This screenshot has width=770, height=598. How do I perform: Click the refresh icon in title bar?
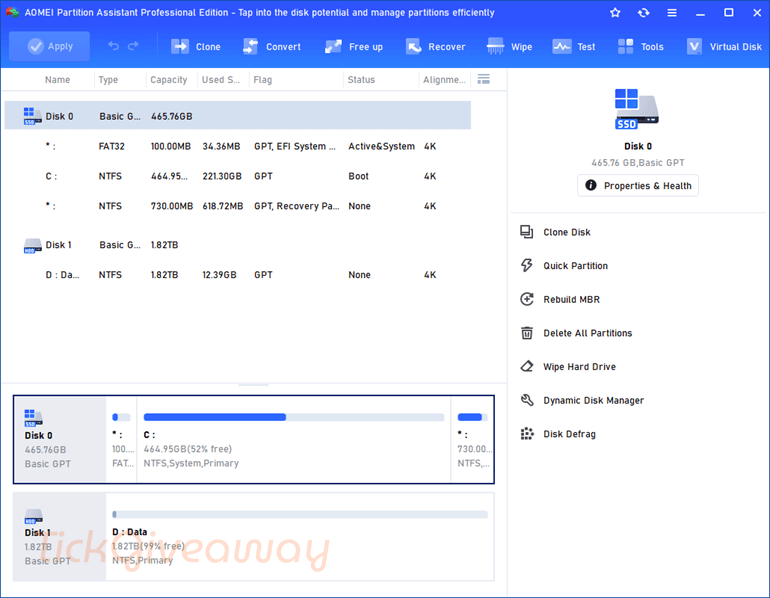click(x=643, y=13)
